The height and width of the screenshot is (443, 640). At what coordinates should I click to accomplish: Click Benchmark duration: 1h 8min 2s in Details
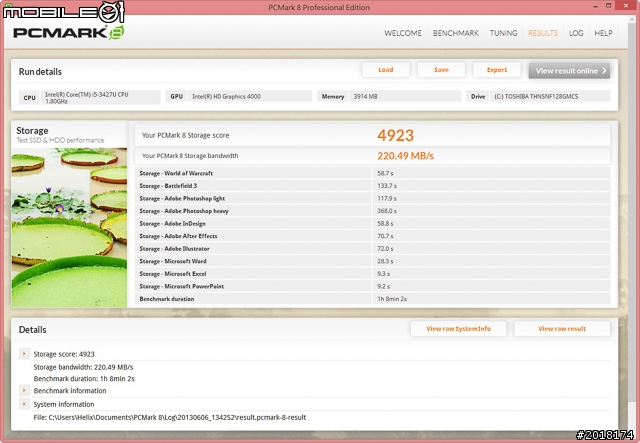(x=84, y=378)
